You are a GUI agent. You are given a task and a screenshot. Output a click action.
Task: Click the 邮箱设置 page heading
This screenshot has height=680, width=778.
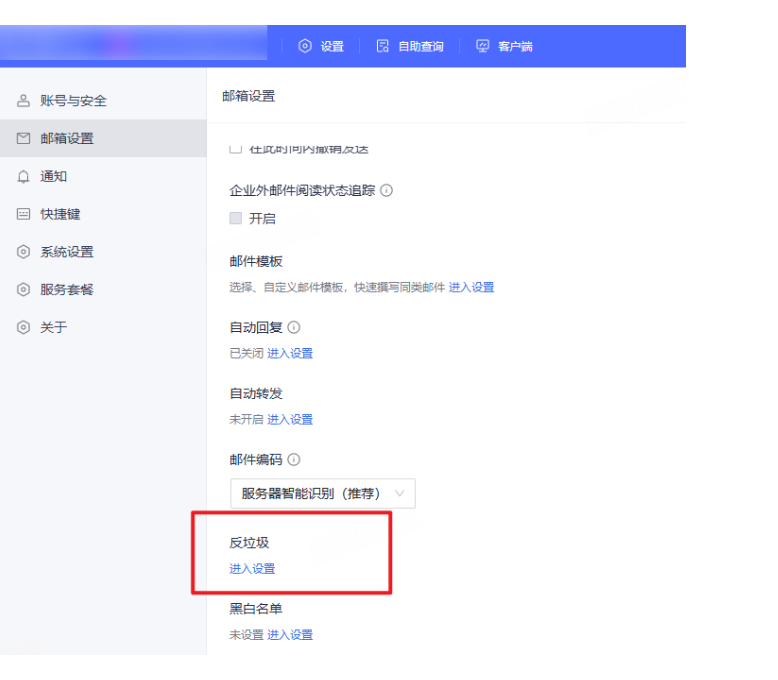[x=249, y=96]
